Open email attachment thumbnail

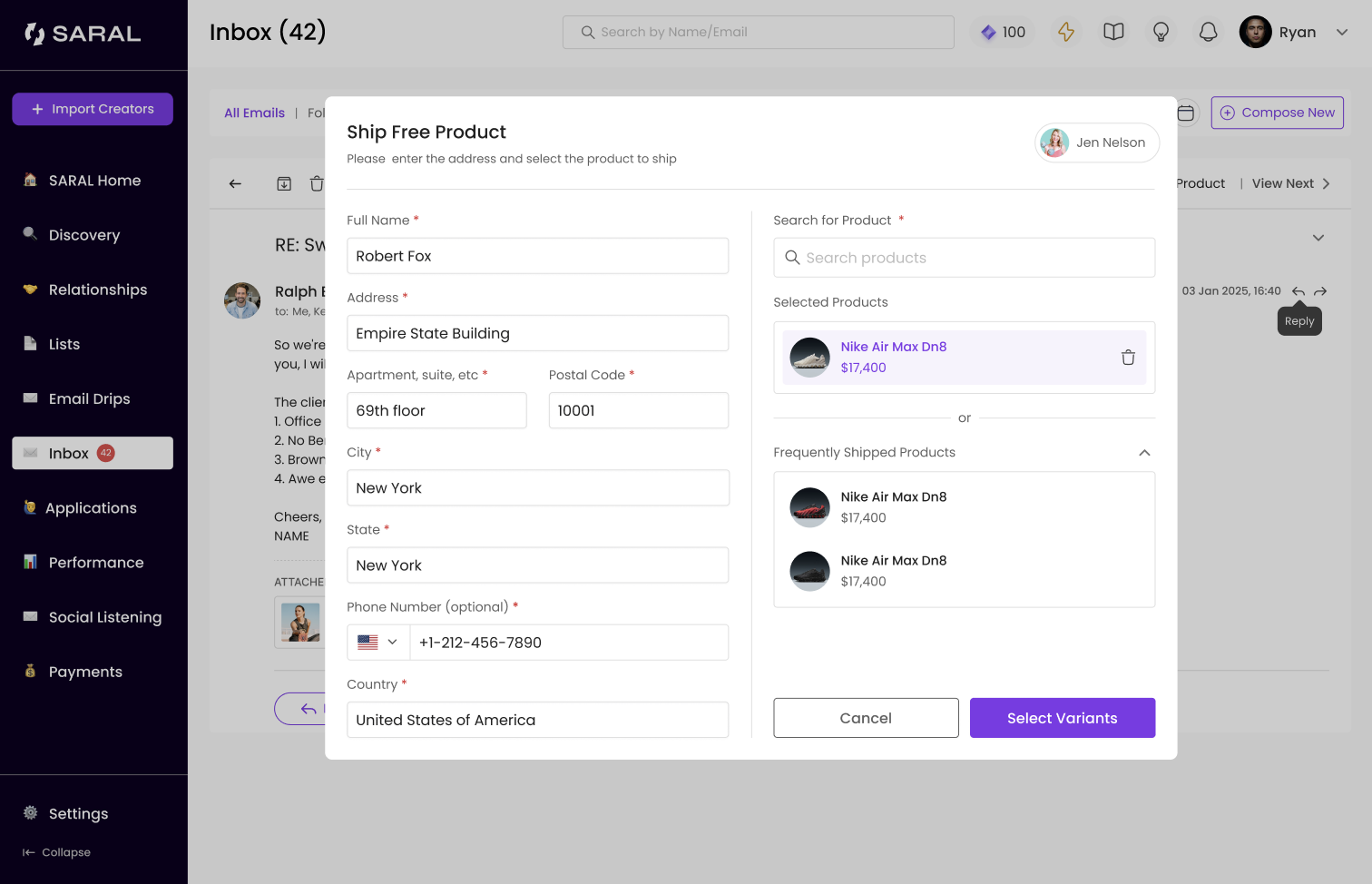(x=299, y=623)
